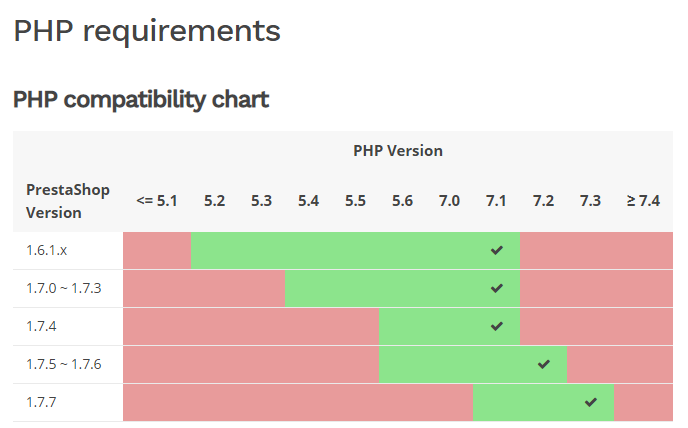Click the "1.7.5 ~ 1.7.6" row label
Viewport: 688px width, 428px height.
[x=64, y=364]
